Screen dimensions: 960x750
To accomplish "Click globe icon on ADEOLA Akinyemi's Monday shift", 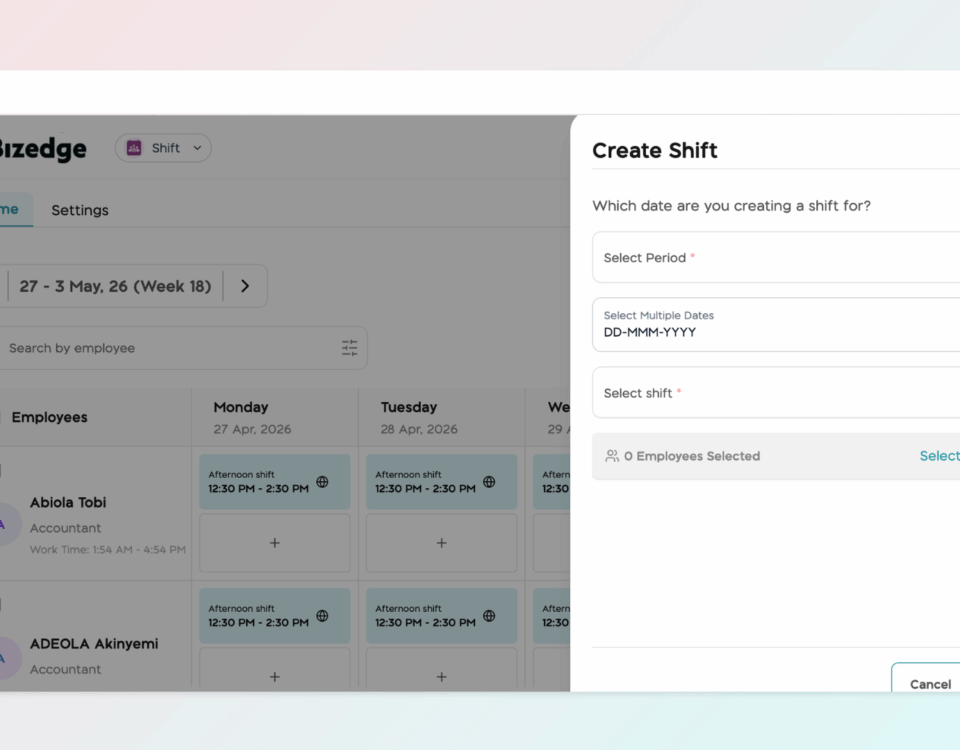I will point(322,616).
